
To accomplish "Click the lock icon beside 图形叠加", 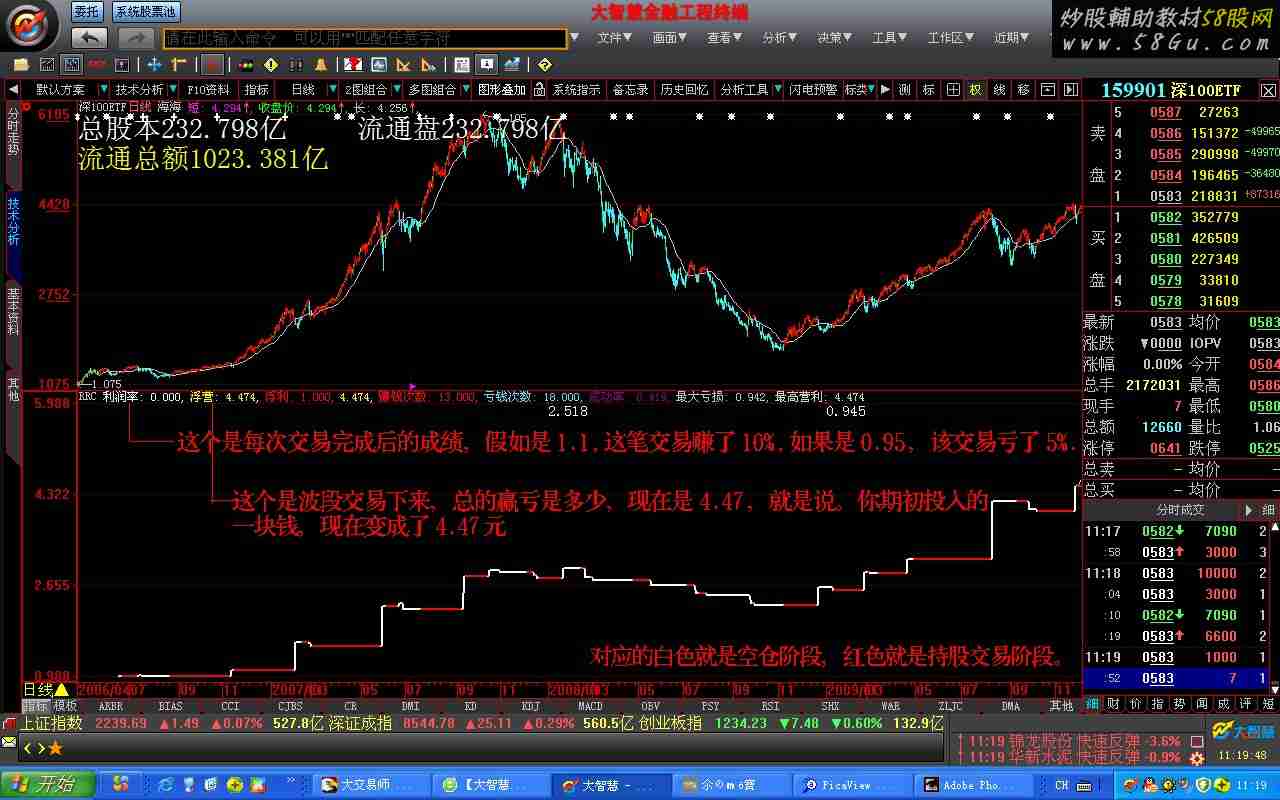I will pos(539,89).
